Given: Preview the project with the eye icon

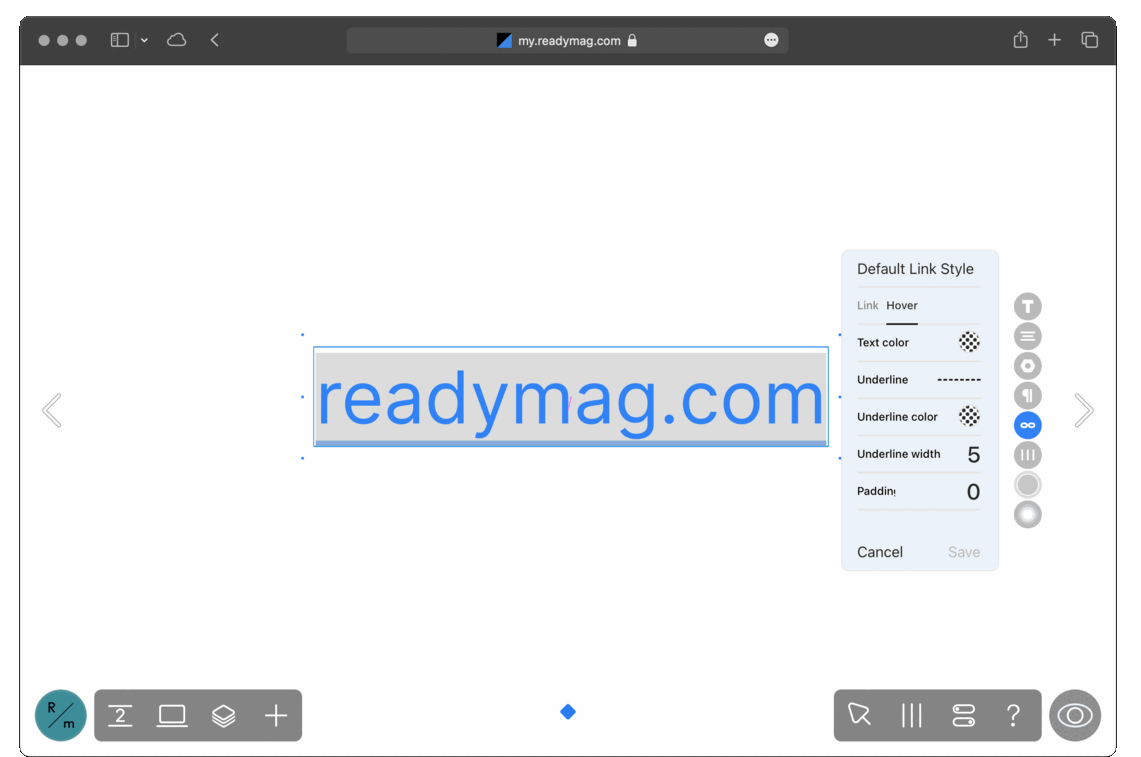Looking at the screenshot, I should [1075, 715].
